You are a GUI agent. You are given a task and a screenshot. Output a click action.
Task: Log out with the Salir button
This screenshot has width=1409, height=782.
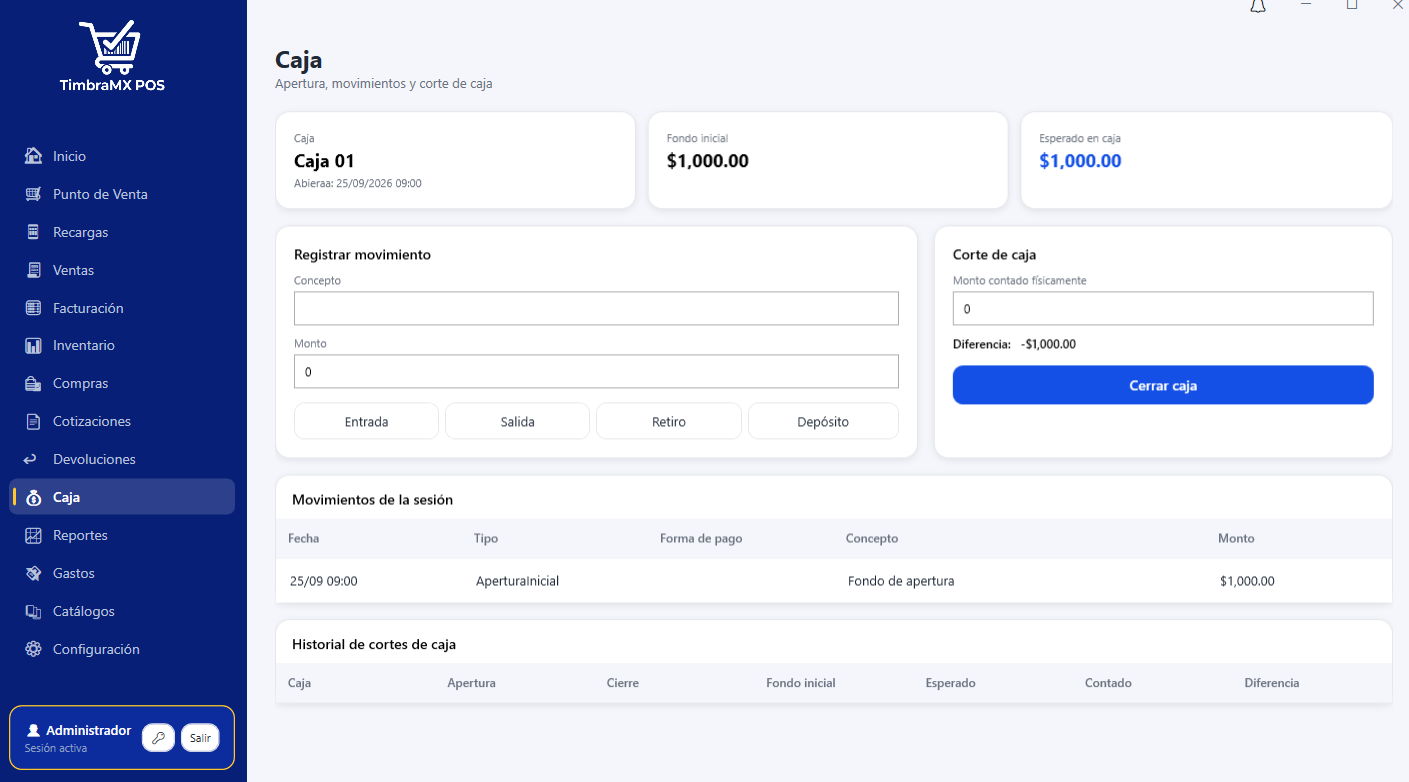point(200,738)
